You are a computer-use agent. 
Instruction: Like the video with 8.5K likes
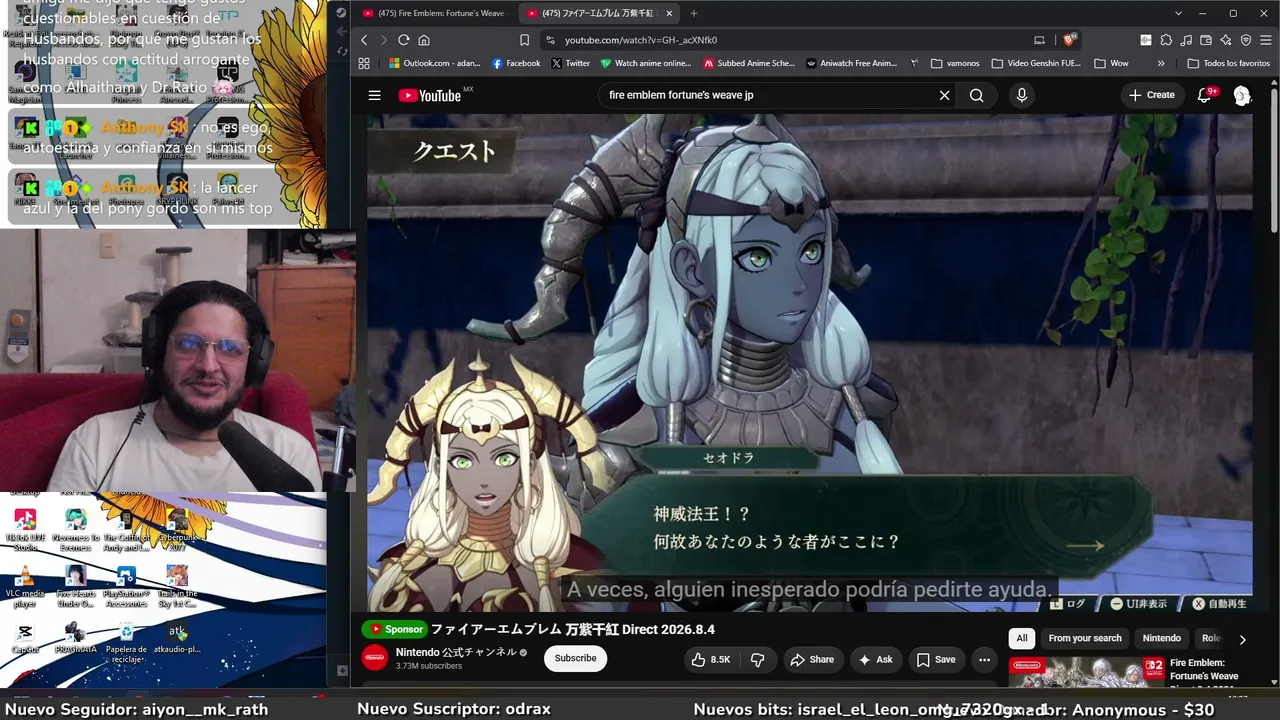[711, 660]
